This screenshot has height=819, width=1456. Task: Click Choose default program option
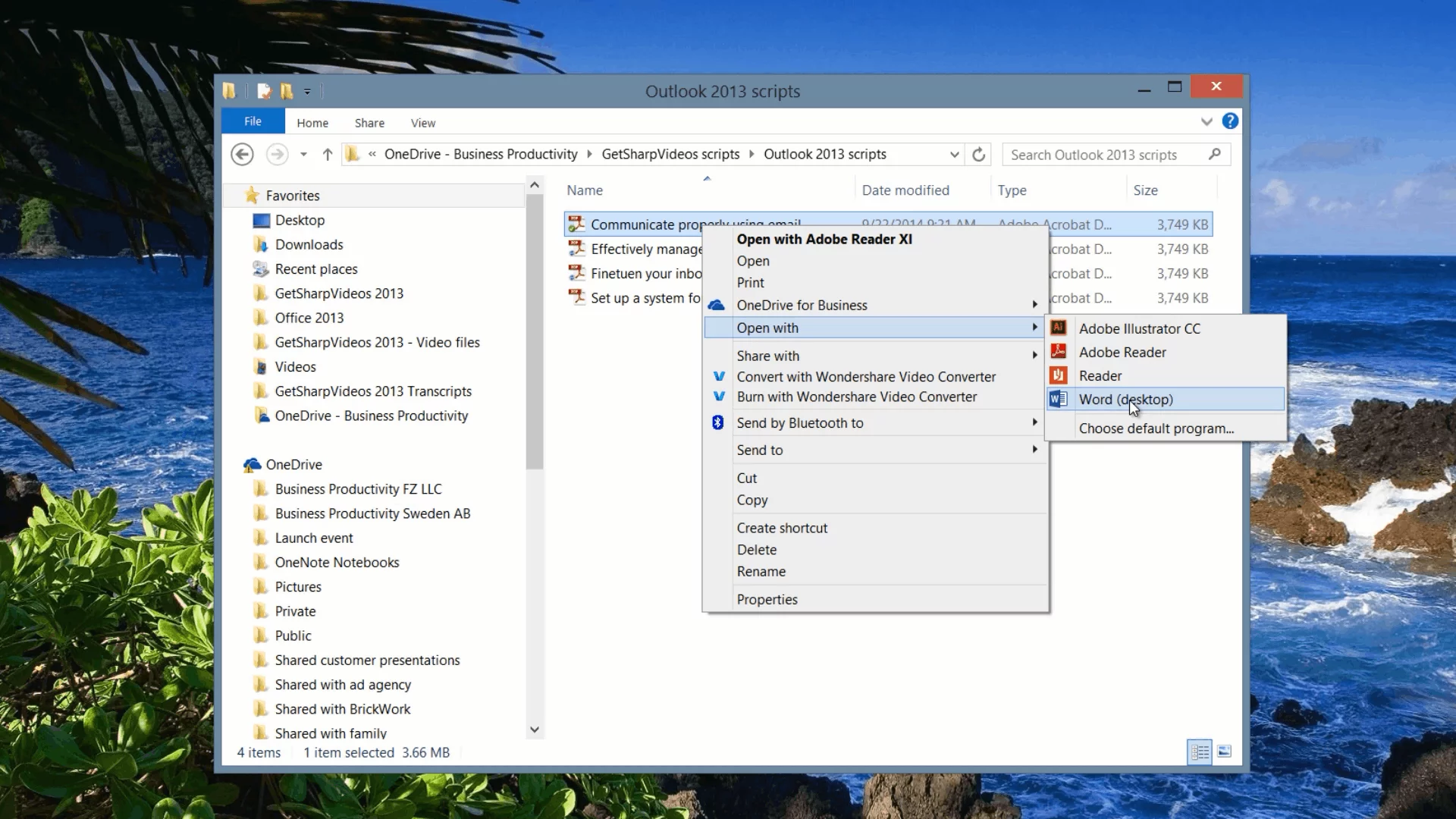click(1156, 428)
